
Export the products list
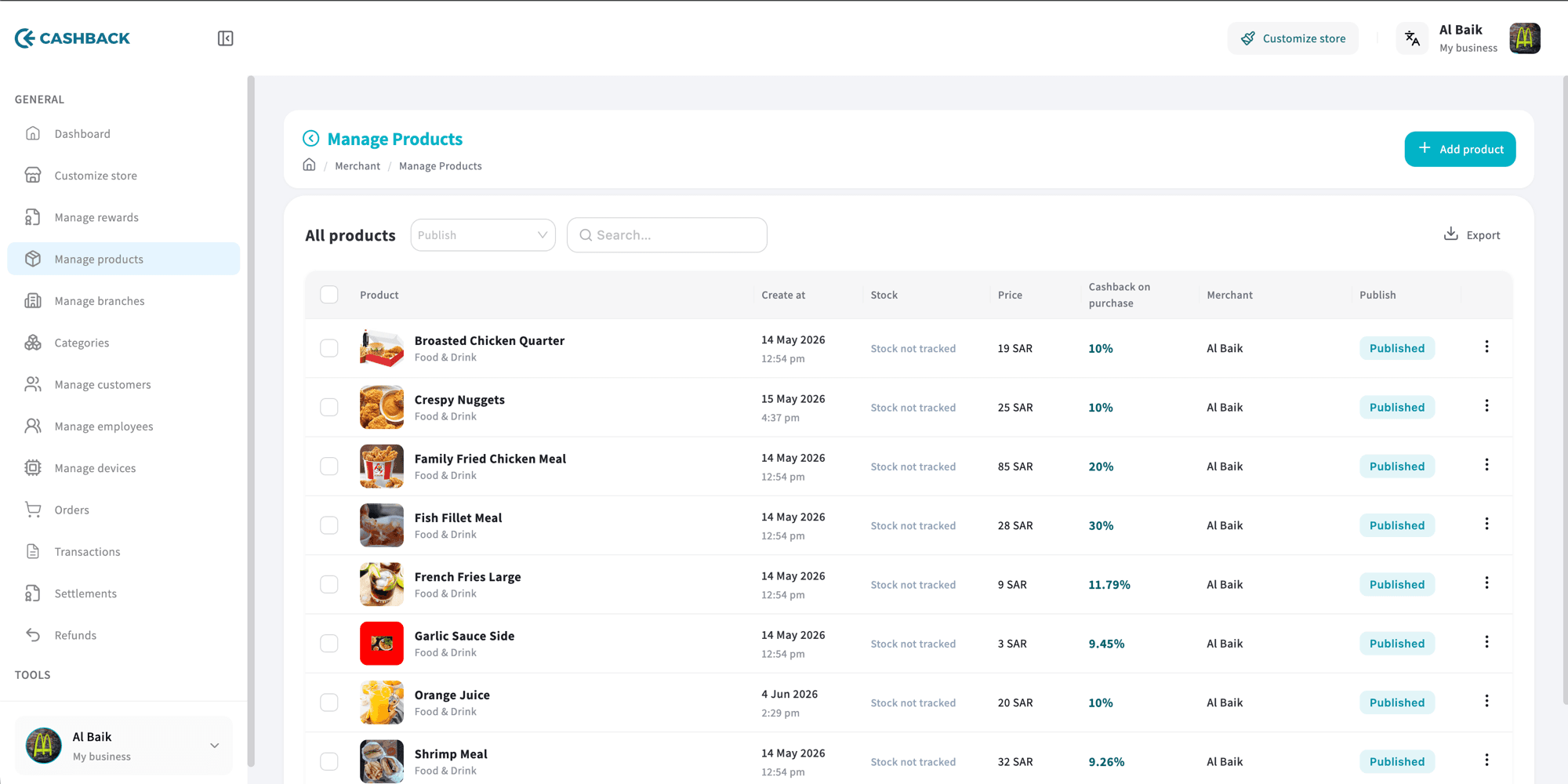click(x=1472, y=234)
